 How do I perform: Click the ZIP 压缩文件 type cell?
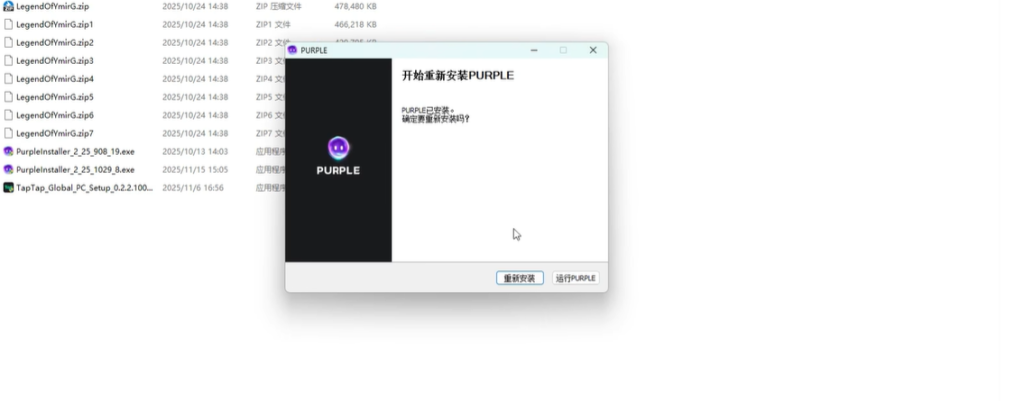click(278, 6)
